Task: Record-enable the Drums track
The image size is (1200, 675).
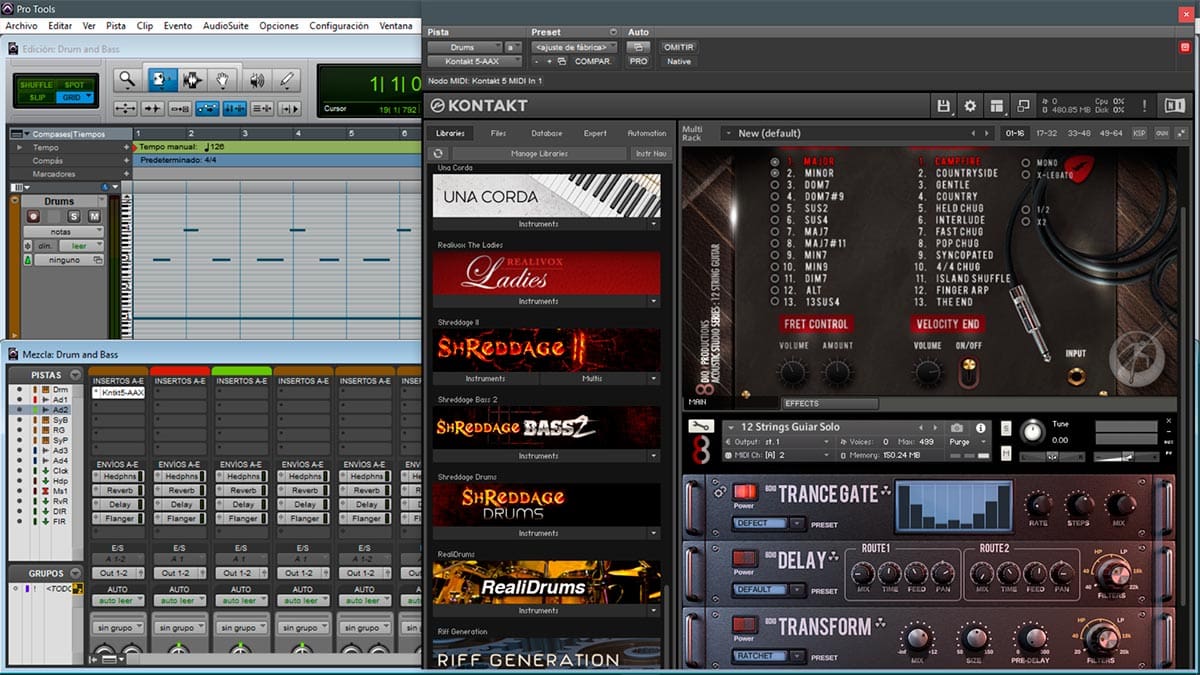Action: tap(34, 216)
